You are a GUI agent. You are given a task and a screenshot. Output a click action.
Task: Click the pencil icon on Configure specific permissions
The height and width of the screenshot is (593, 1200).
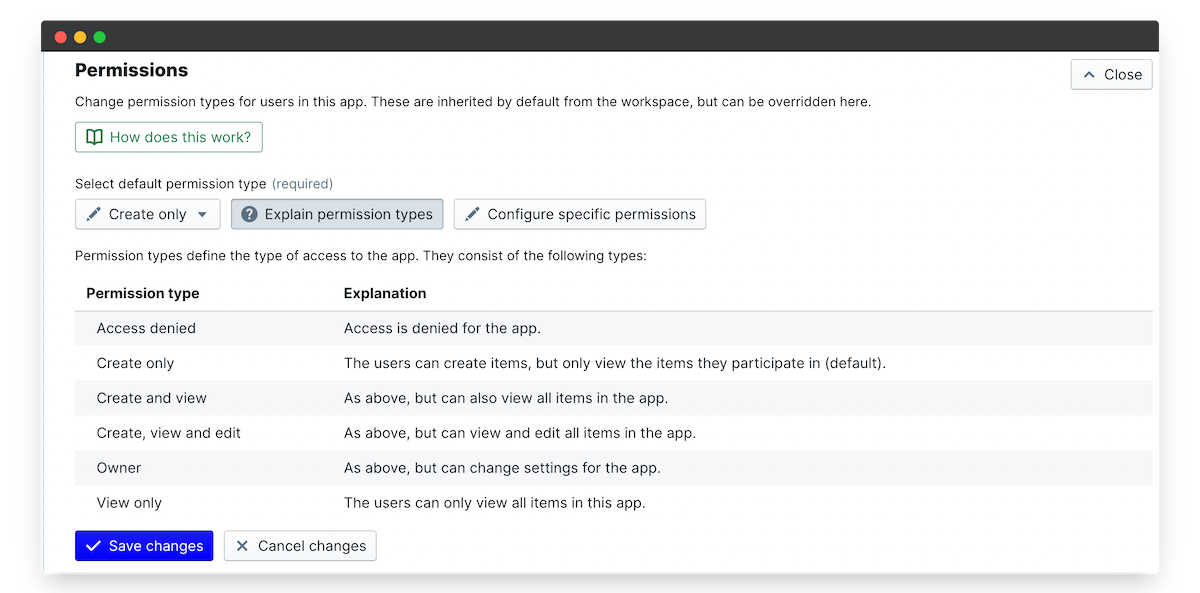(473, 214)
